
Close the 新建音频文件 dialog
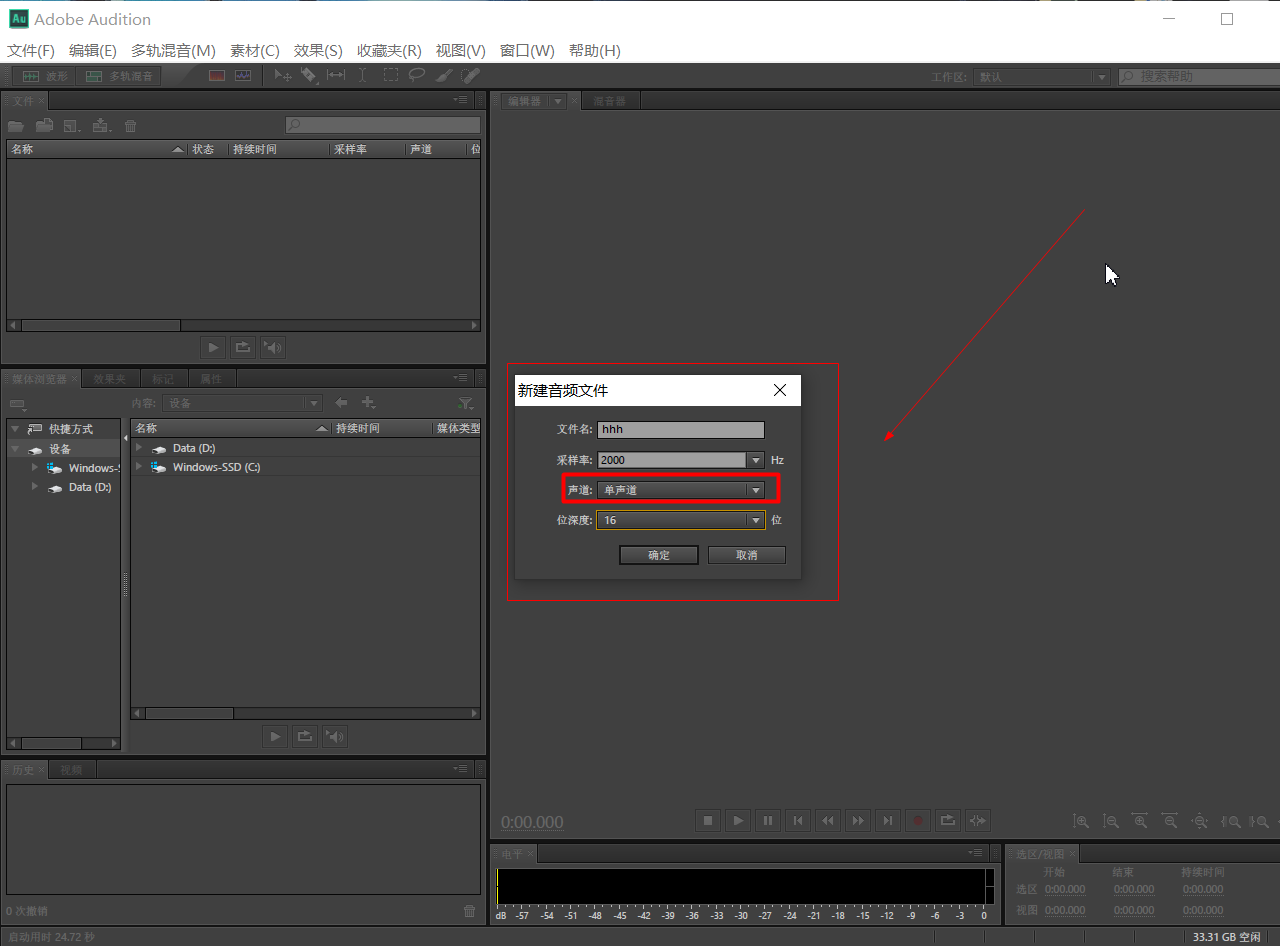tap(780, 390)
